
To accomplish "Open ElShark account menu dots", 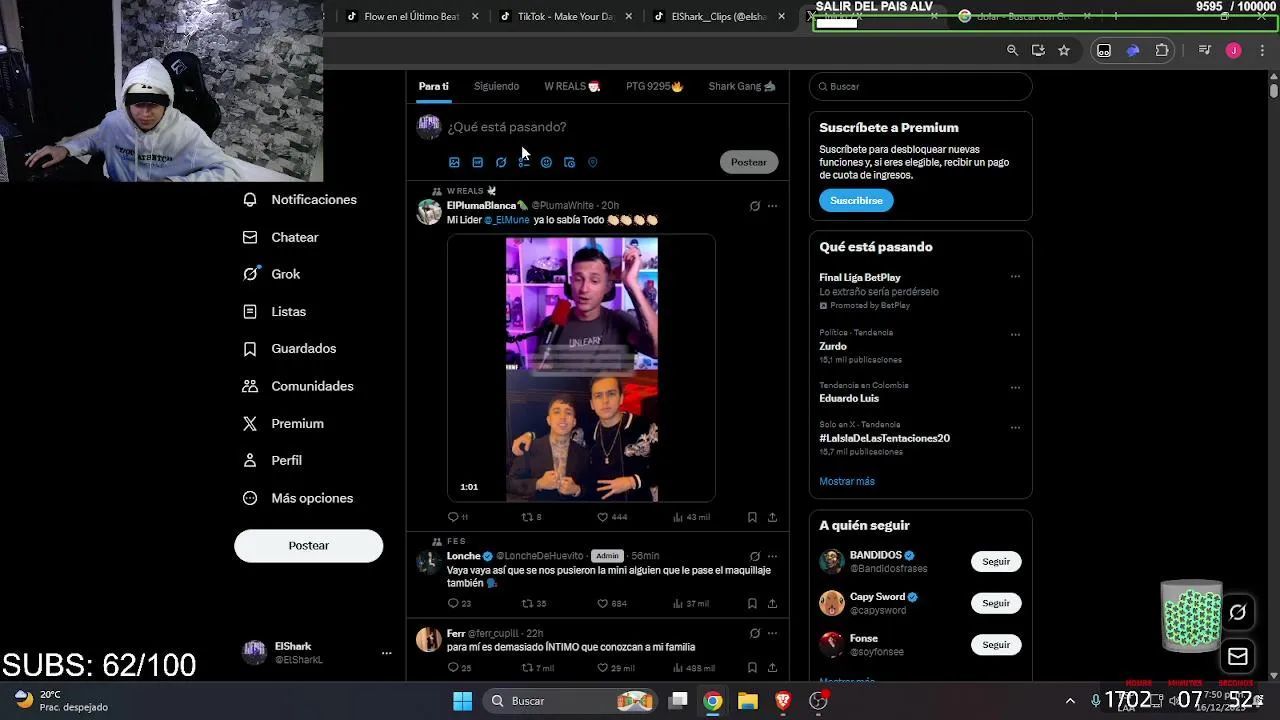I will click(386, 653).
